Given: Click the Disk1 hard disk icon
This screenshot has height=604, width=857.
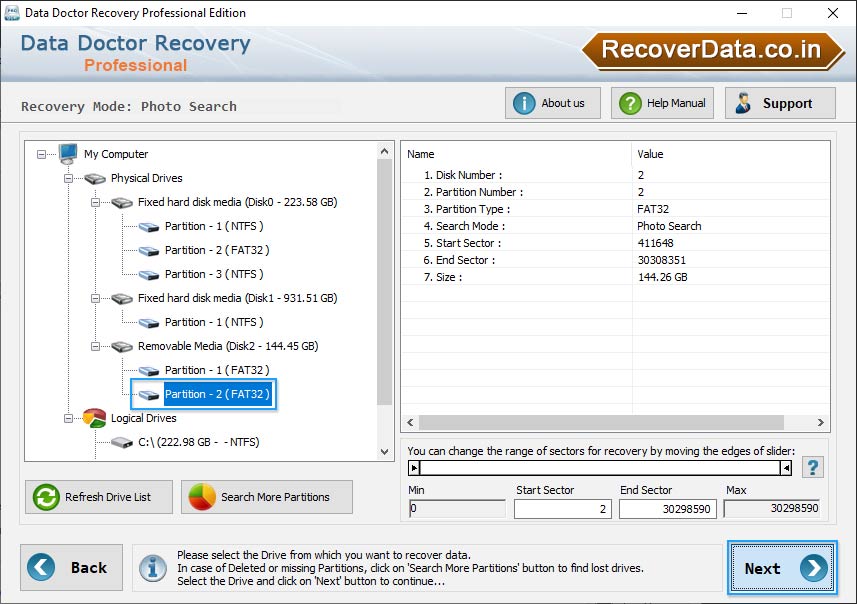Looking at the screenshot, I should 122,298.
